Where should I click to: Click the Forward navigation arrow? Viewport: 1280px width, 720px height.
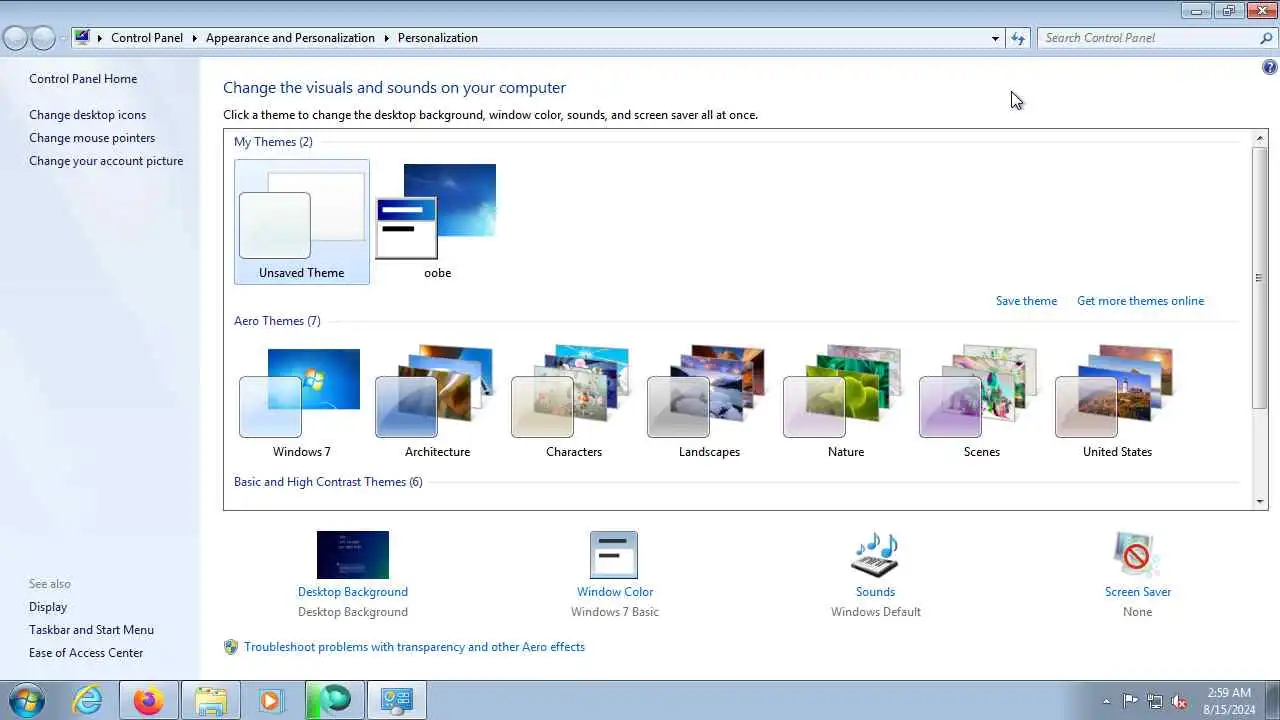43,38
